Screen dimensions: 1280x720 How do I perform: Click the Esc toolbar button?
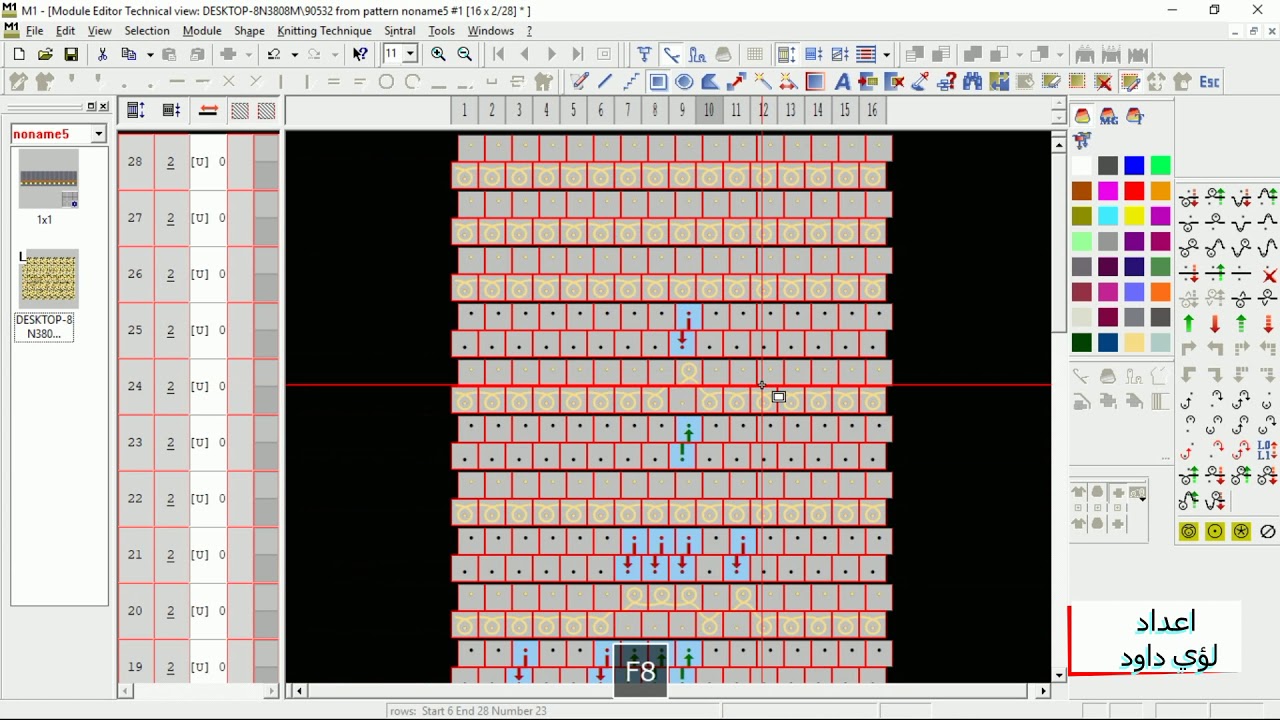pyautogui.click(x=1209, y=82)
